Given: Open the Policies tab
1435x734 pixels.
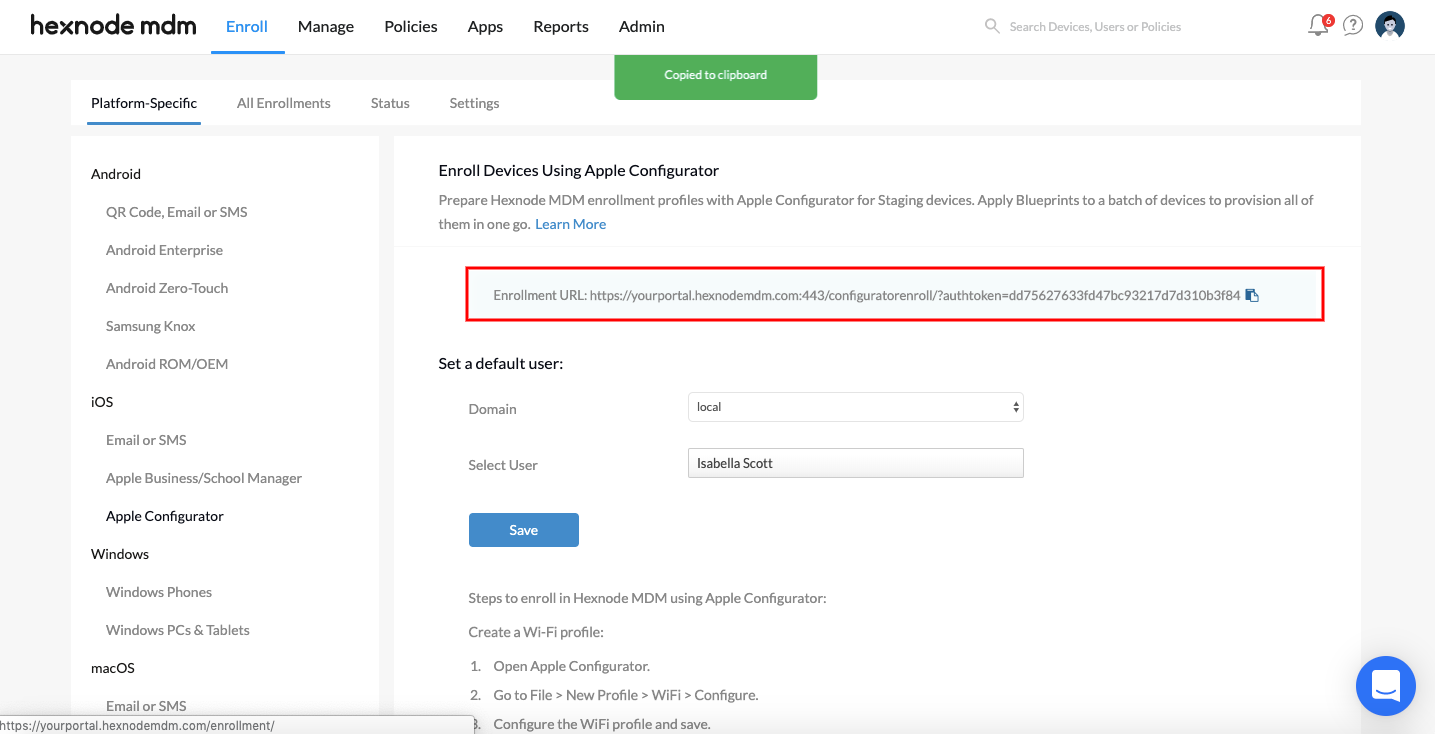Looking at the screenshot, I should point(411,26).
